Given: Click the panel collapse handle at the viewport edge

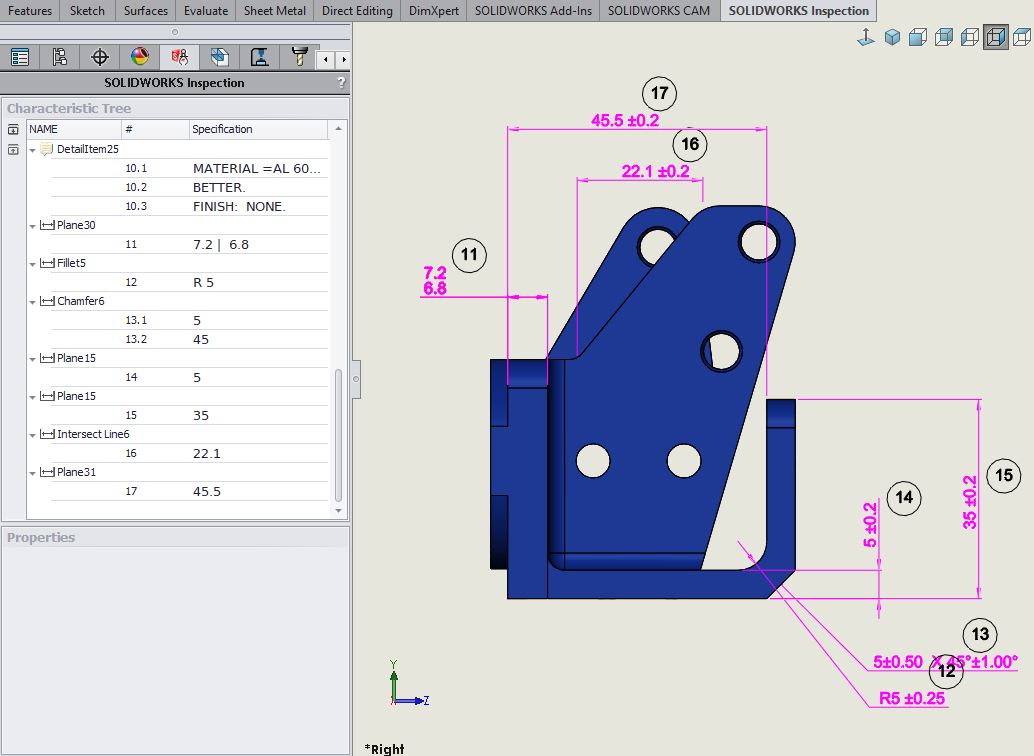Looking at the screenshot, I should [356, 379].
